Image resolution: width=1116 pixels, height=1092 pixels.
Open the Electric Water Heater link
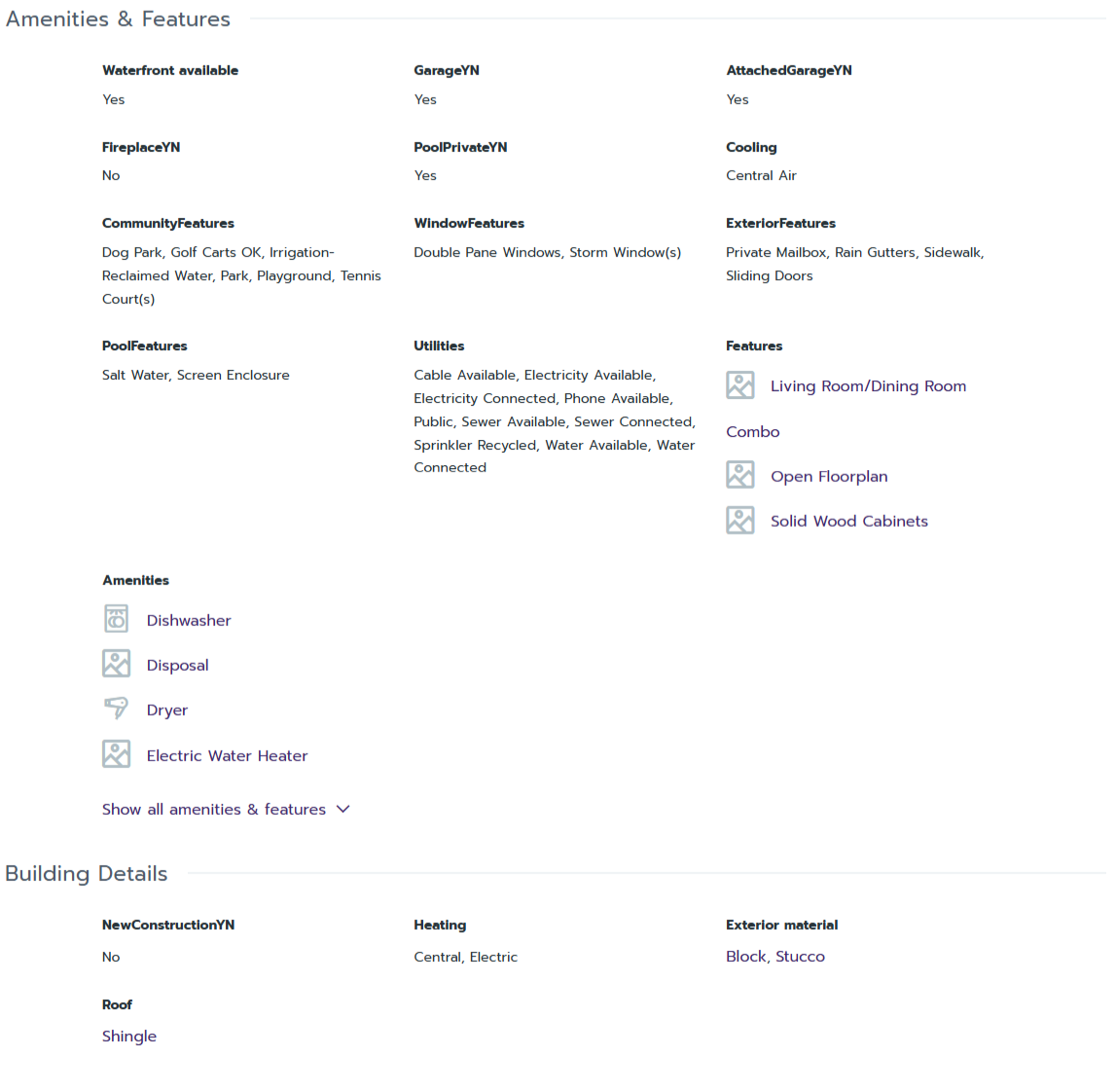click(227, 756)
